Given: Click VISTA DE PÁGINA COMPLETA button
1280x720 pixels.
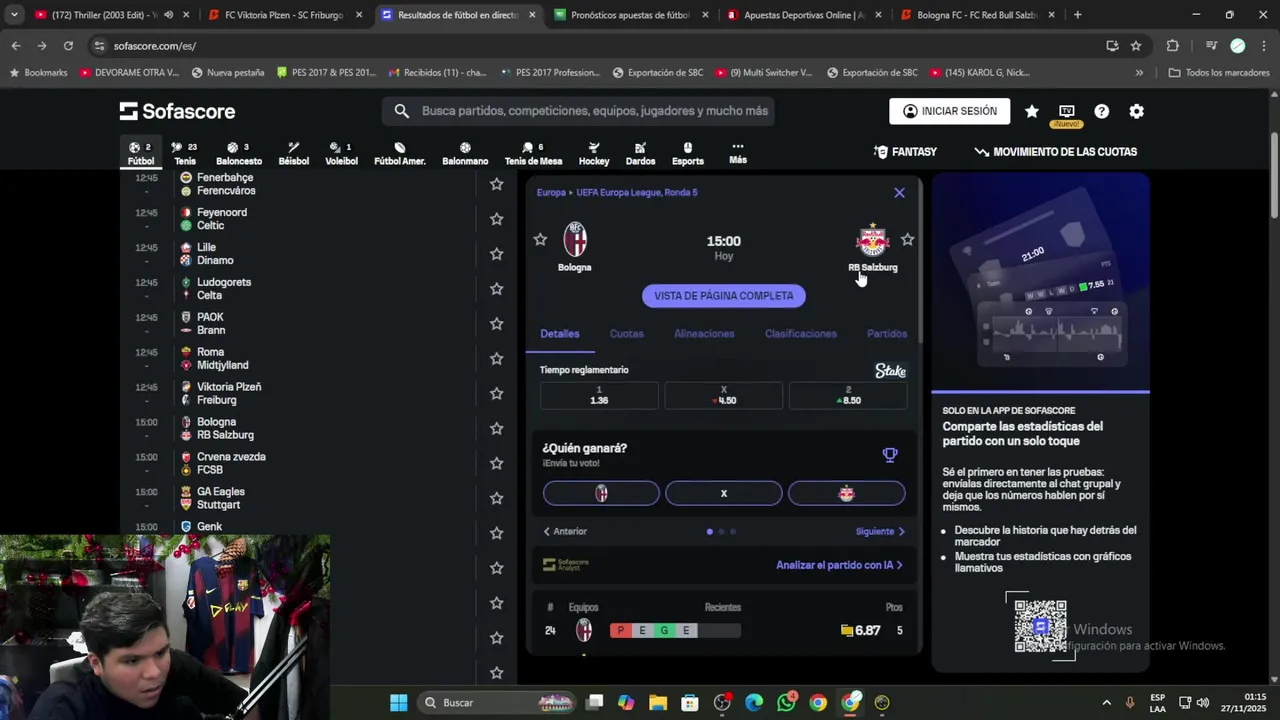Looking at the screenshot, I should pyautogui.click(x=724, y=296).
